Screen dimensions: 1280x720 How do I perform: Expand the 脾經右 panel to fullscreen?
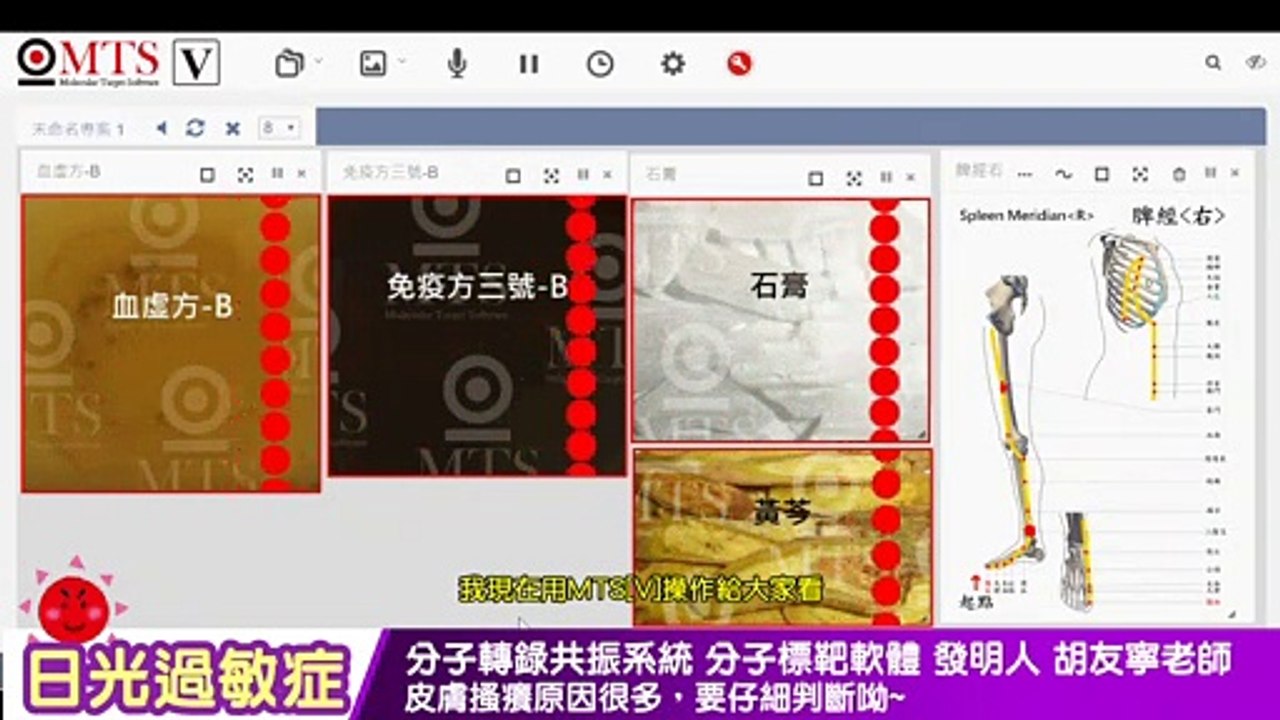[x=1140, y=174]
